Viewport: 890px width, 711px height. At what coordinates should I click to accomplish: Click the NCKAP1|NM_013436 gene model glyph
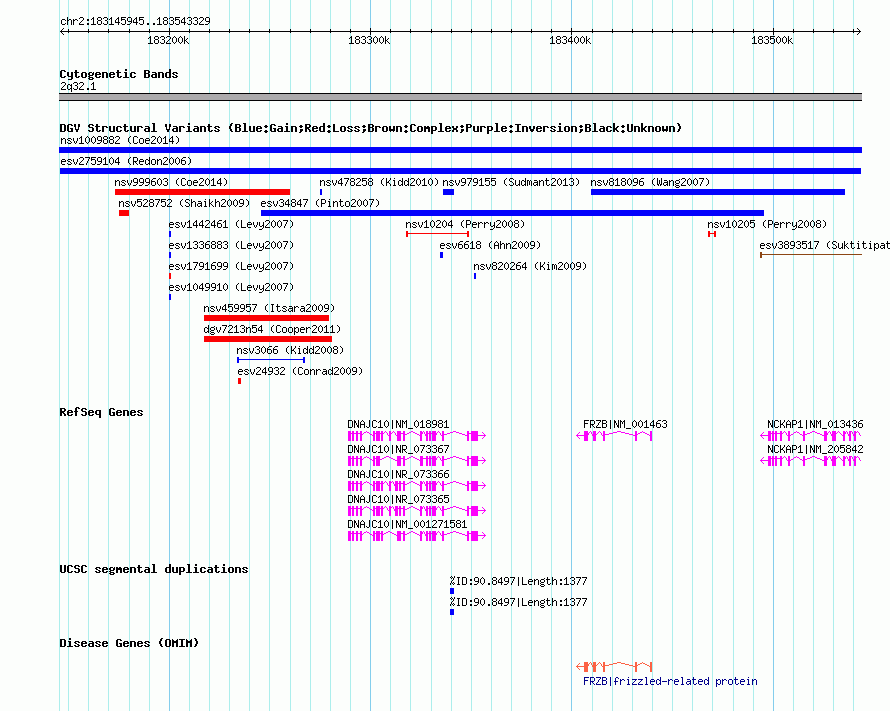(x=811, y=436)
